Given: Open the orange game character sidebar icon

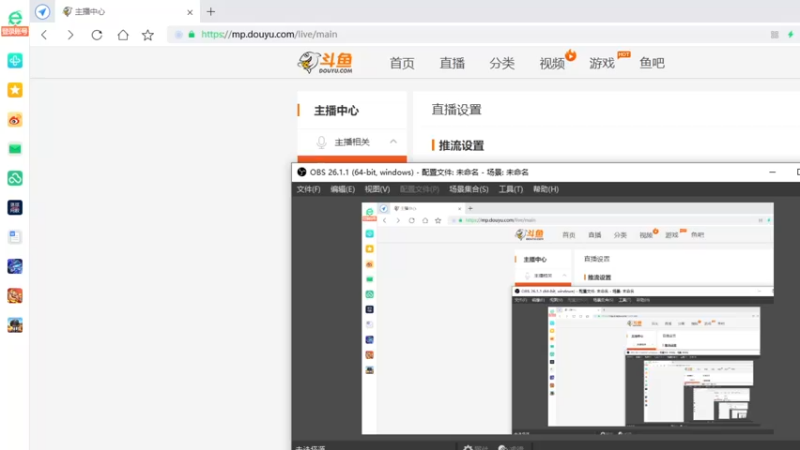Looking at the screenshot, I should coord(15,296).
